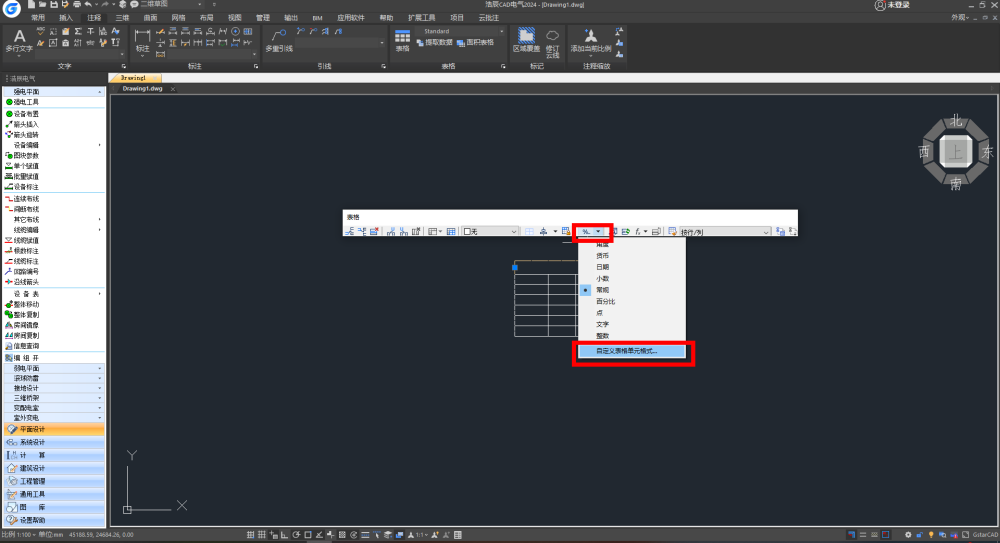Click the insert row above icon in 表格 toolbar
Screen dimensions: 1000x543
(x=349, y=232)
